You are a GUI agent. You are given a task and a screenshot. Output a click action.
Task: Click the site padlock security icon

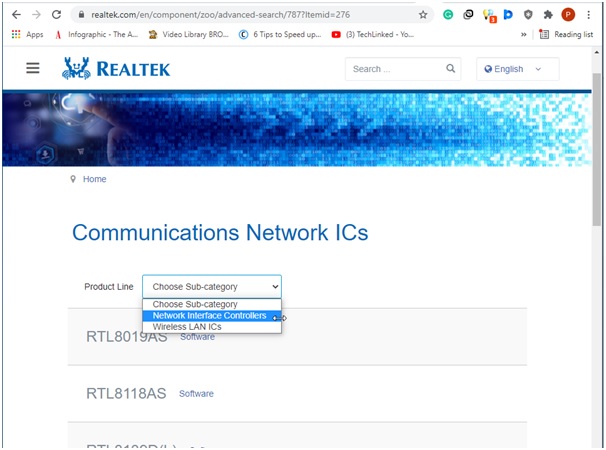point(81,15)
